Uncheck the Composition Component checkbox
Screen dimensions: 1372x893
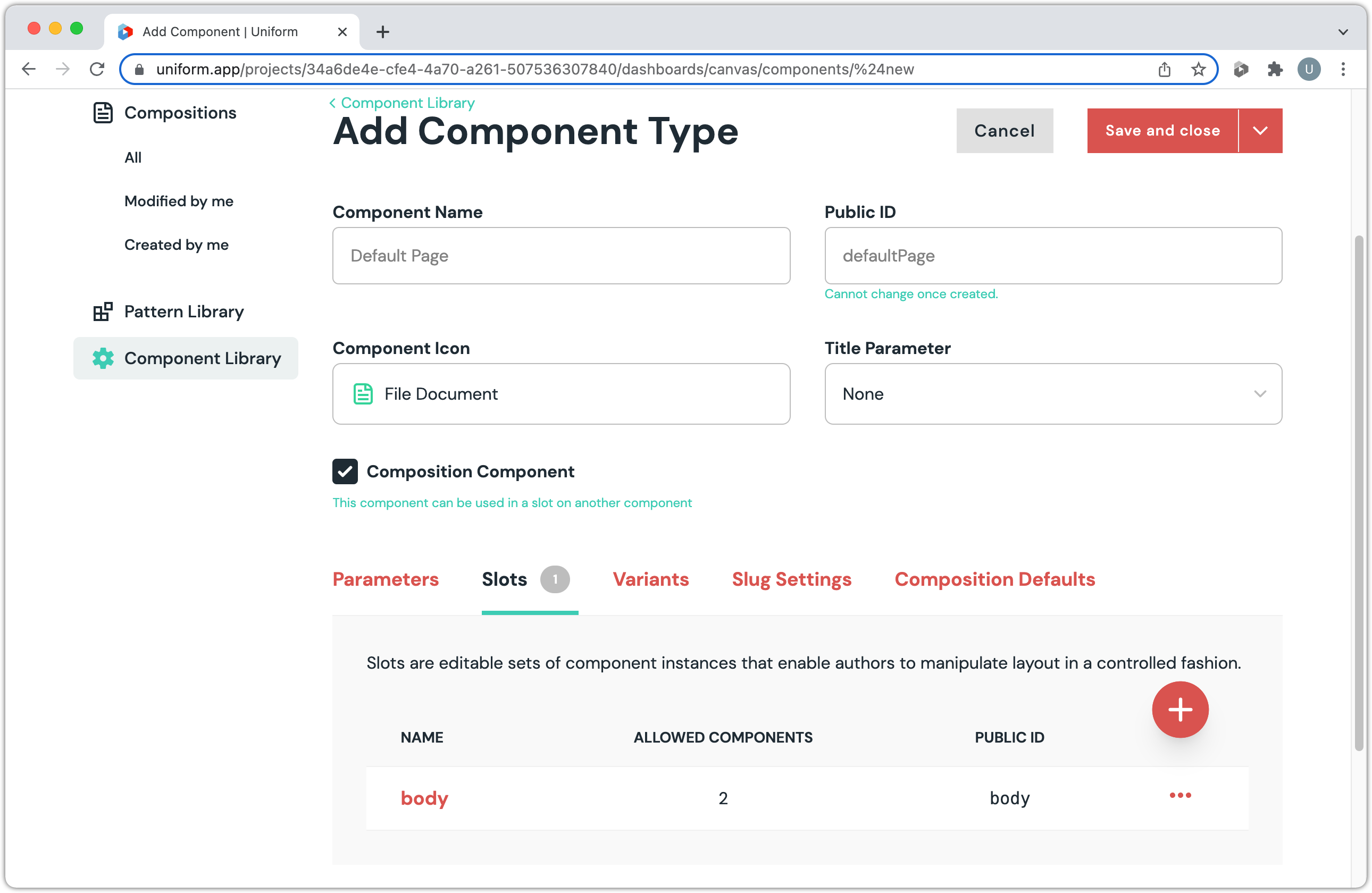click(345, 471)
